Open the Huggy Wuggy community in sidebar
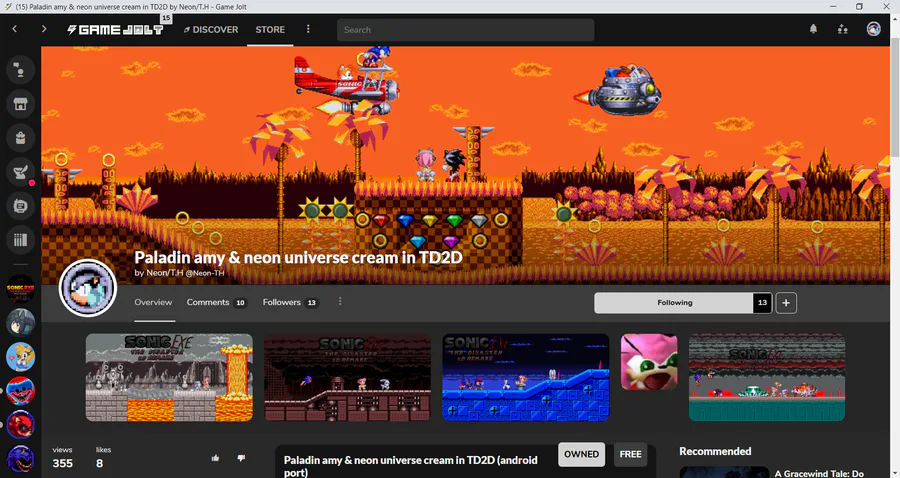Image resolution: width=900 pixels, height=478 pixels. click(x=20, y=390)
